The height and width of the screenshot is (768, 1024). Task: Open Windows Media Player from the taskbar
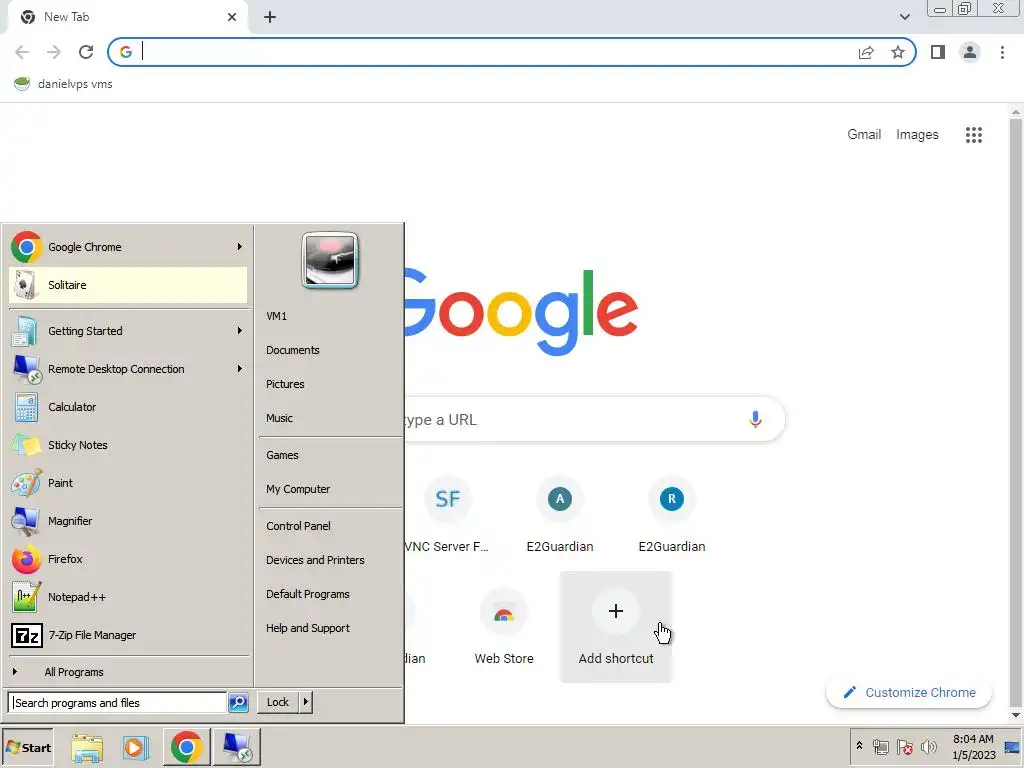(x=136, y=747)
